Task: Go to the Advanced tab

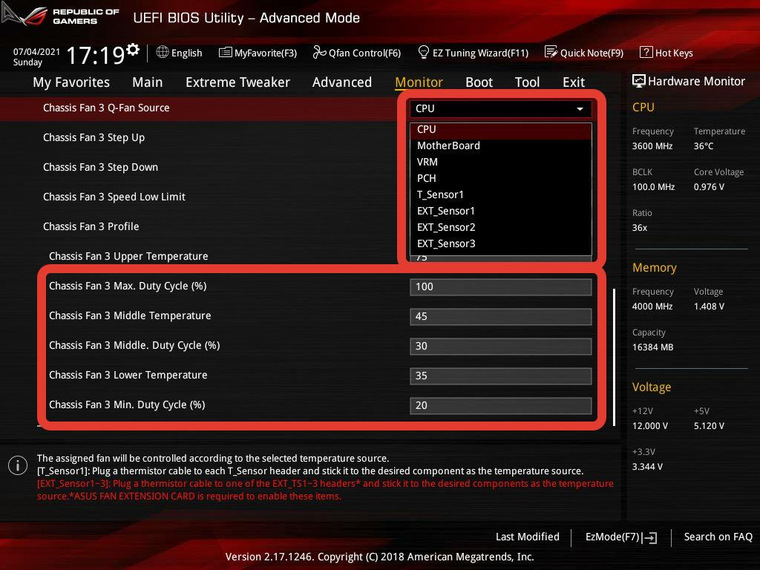Action: point(342,82)
